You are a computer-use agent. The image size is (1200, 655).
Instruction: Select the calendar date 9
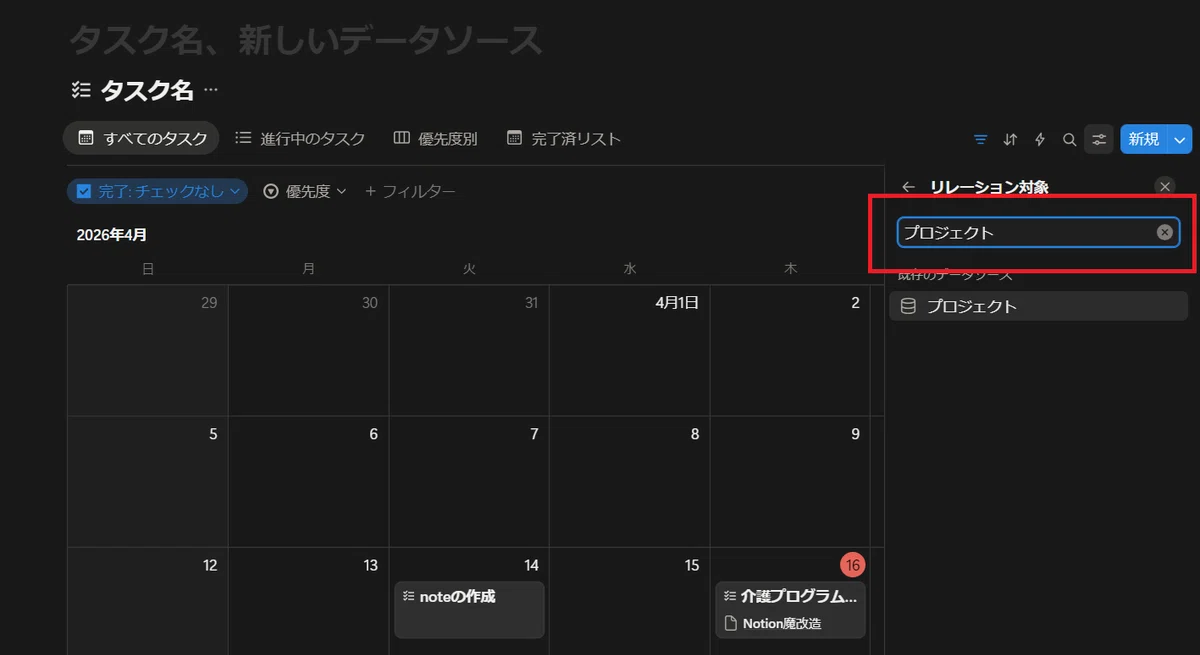tap(855, 434)
